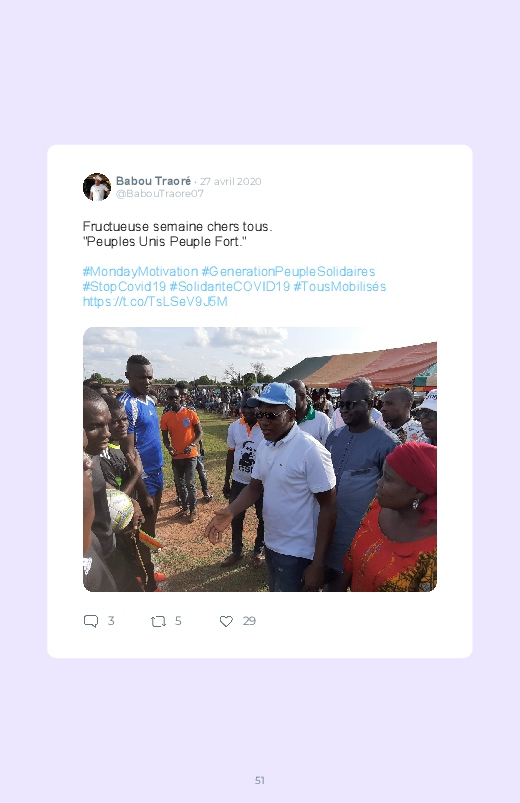This screenshot has height=803, width=520.
Task: Click the page number 51
Action: tap(260, 780)
